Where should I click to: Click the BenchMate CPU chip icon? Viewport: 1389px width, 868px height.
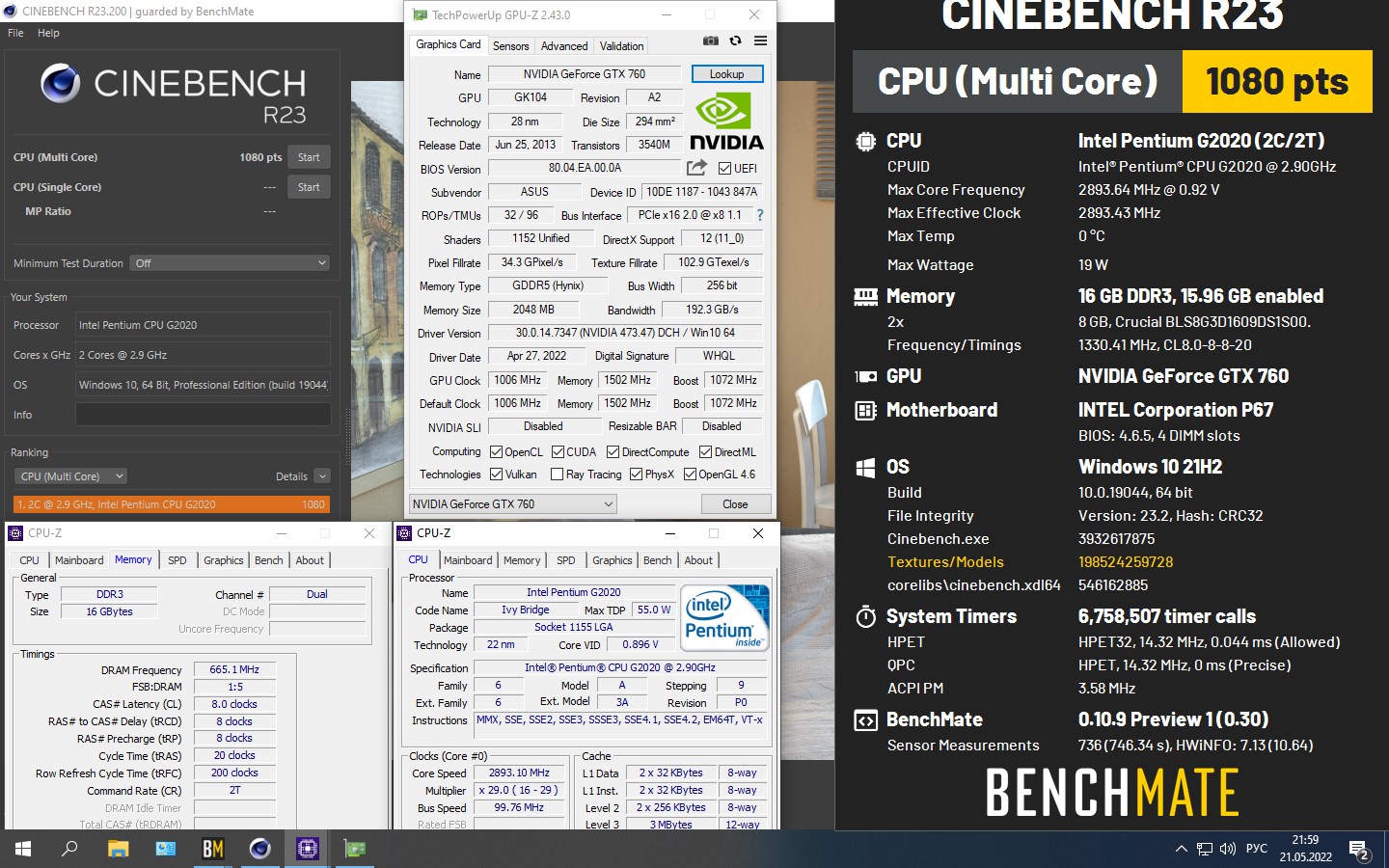(866, 141)
